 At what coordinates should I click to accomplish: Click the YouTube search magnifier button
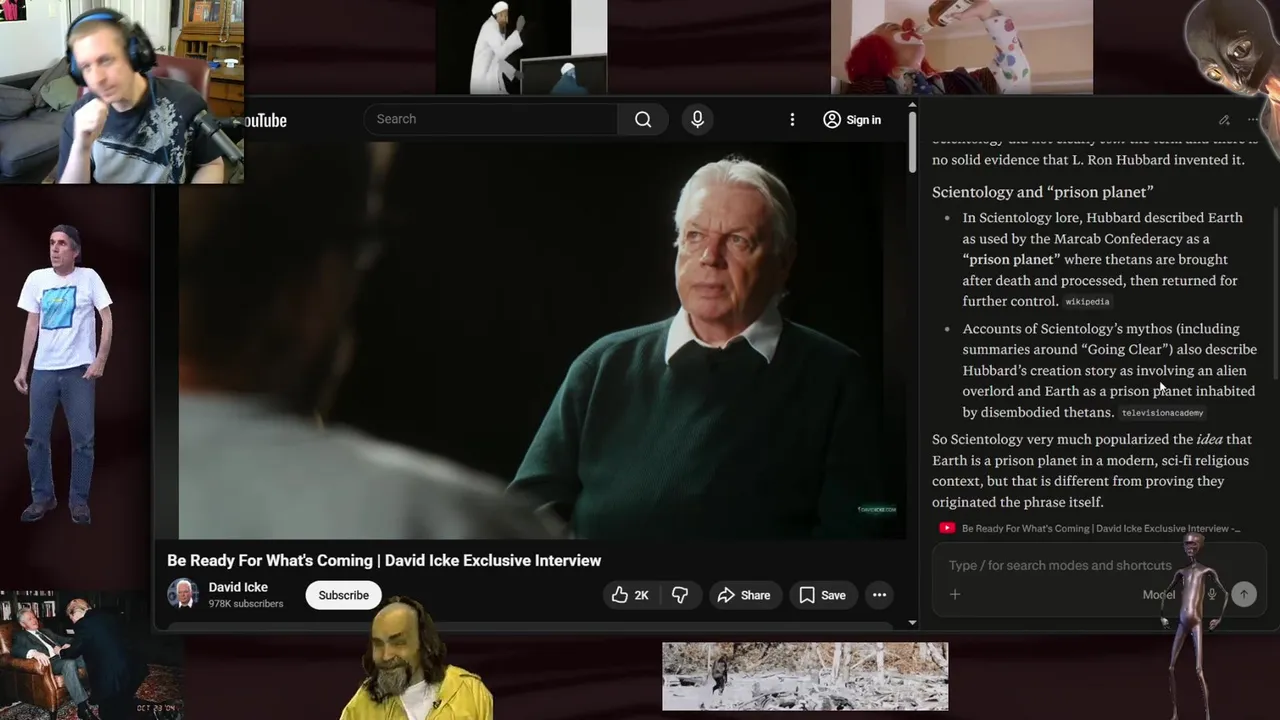643,119
